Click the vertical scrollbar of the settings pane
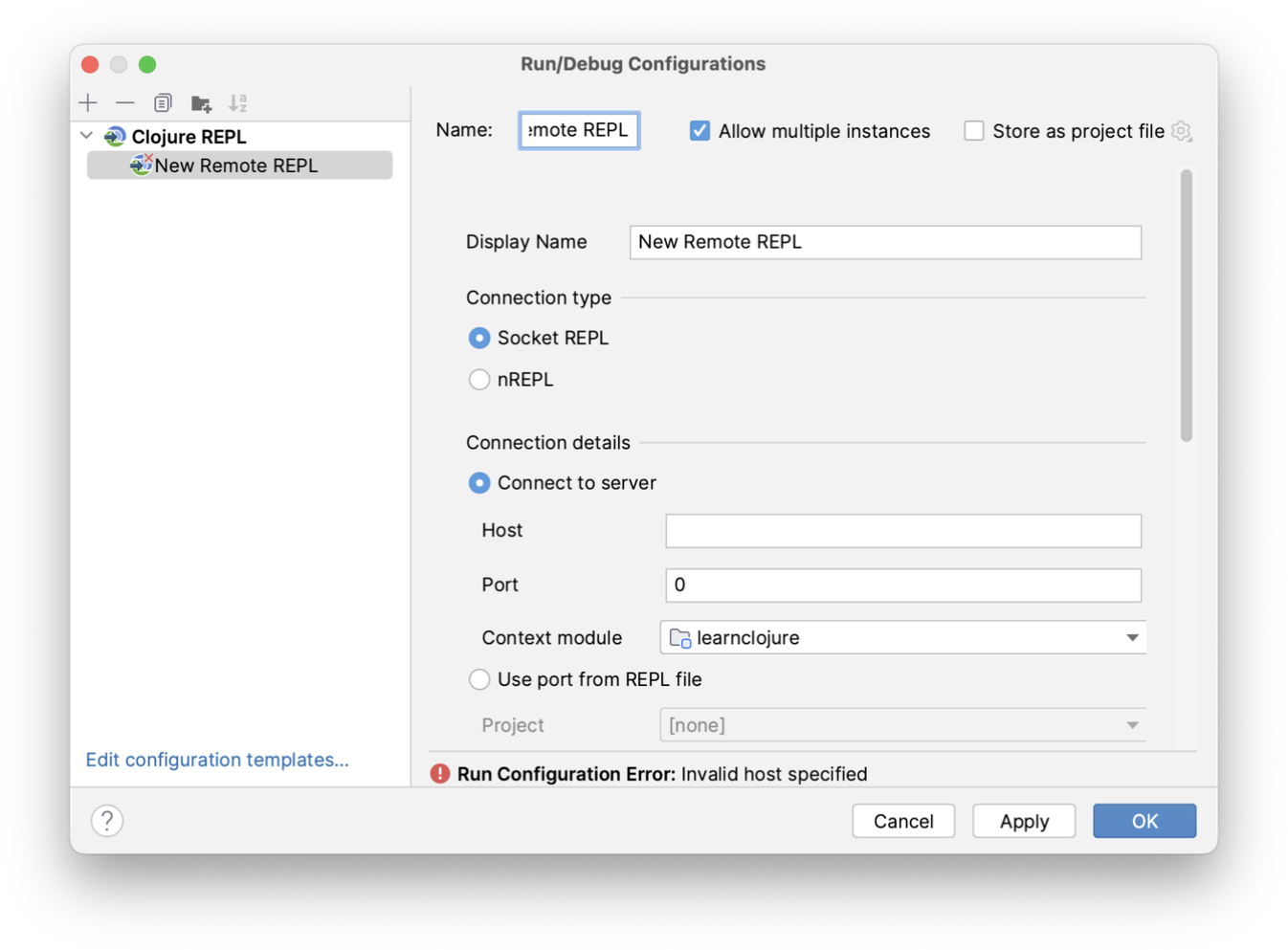Image resolution: width=1288 pixels, height=950 pixels. pyautogui.click(x=1187, y=306)
